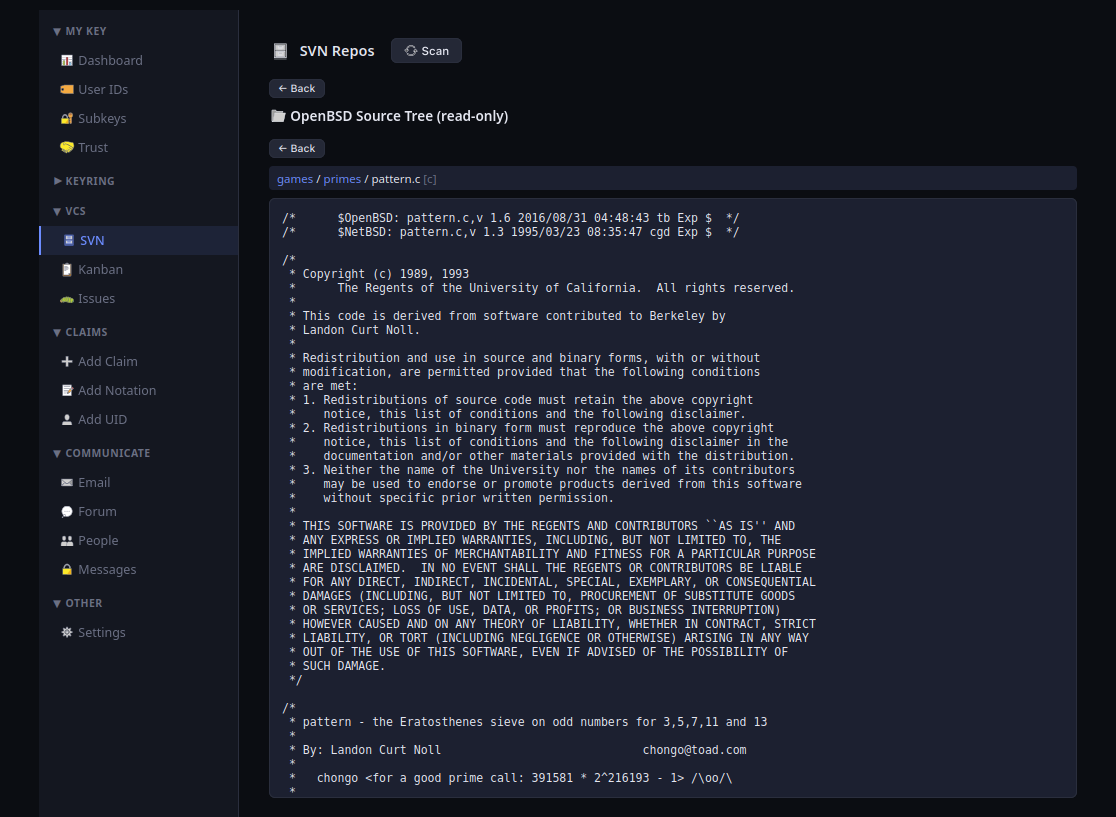Click the chongo@toad.com email text

point(695,750)
